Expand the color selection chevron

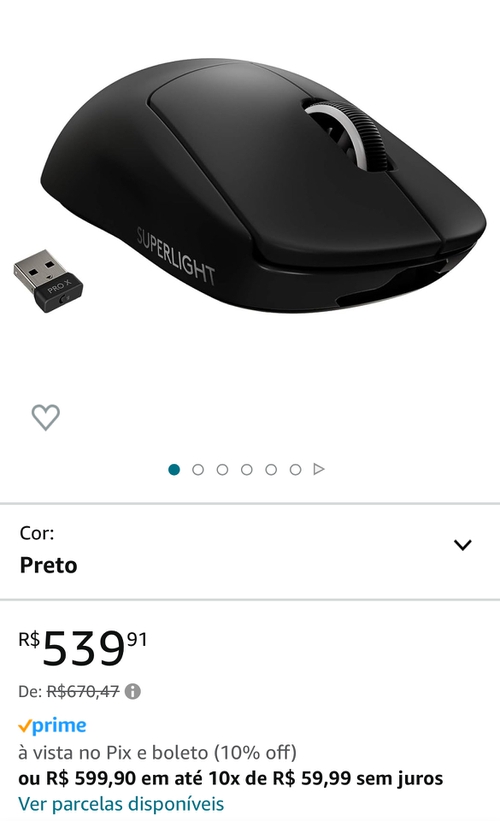point(463,545)
